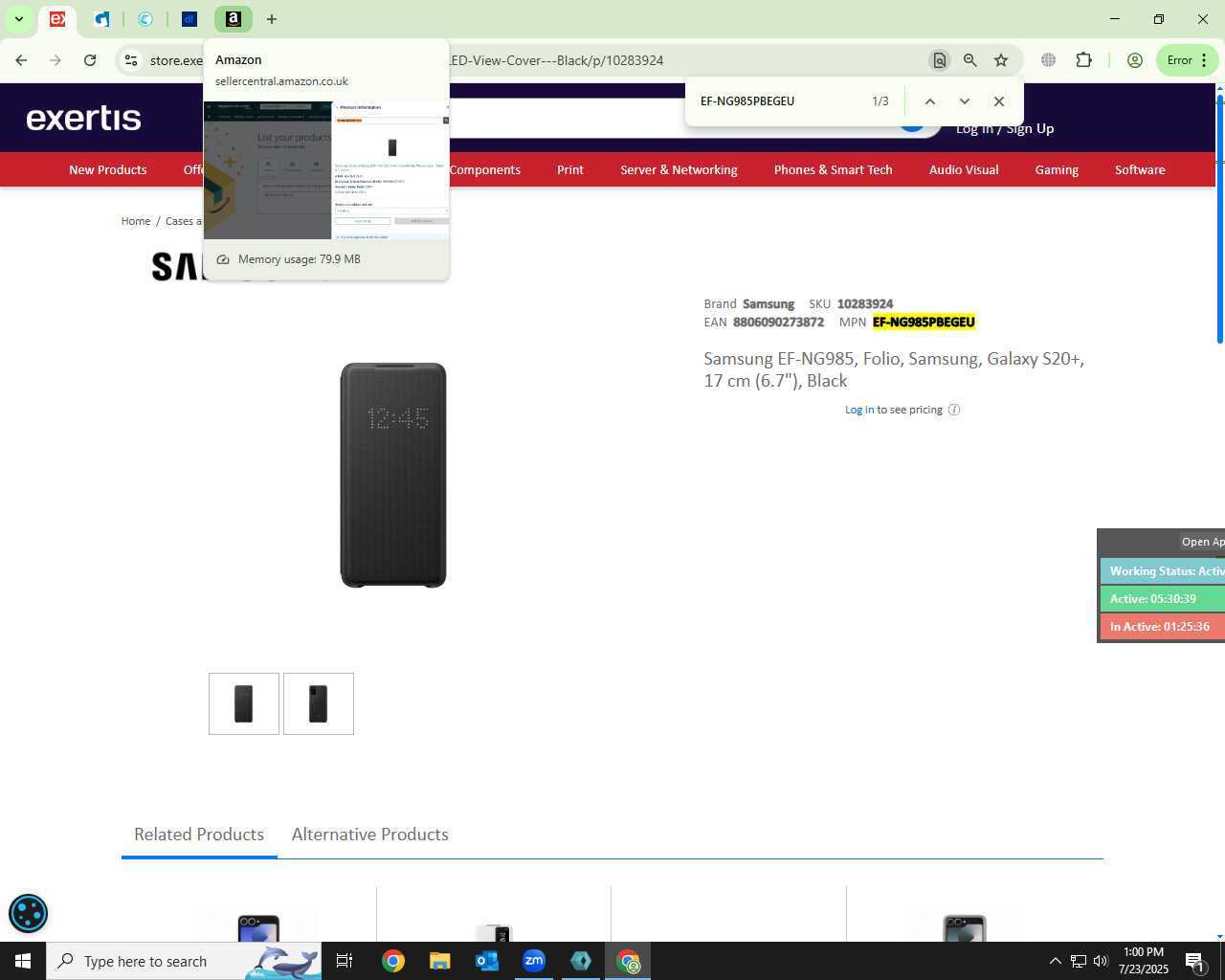The height and width of the screenshot is (980, 1225).
Task: Select the first product thumbnail
Action: click(244, 704)
